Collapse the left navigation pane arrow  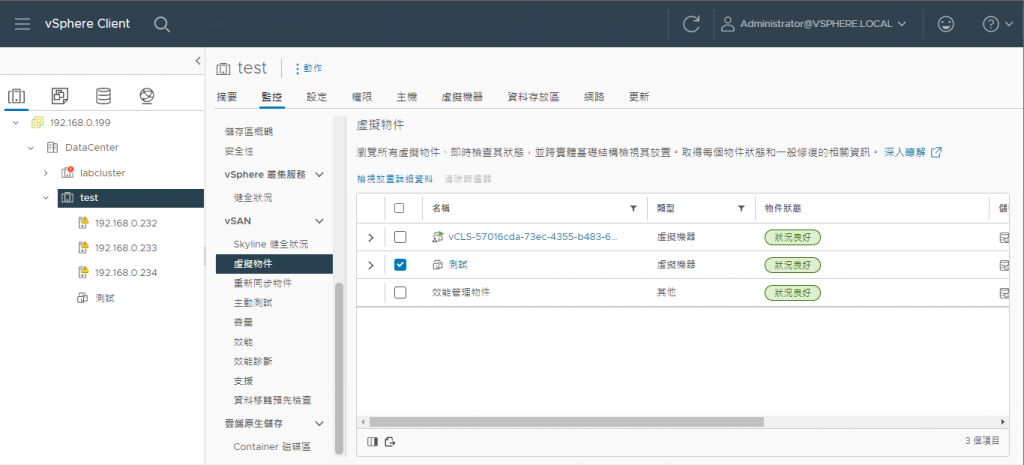pos(198,61)
